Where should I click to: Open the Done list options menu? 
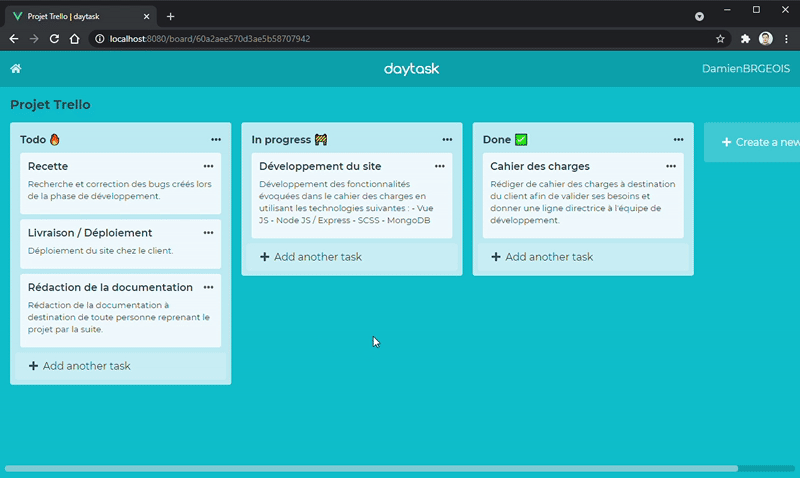679,139
